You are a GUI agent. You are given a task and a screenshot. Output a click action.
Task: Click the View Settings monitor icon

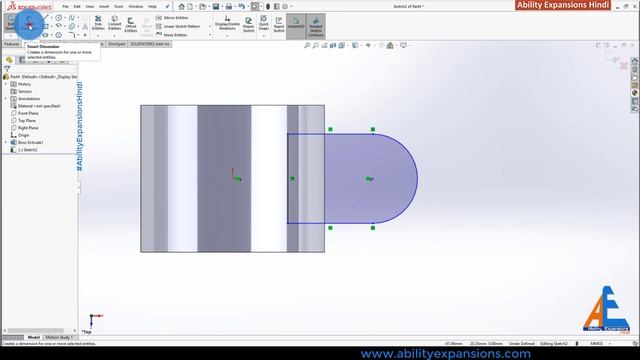[x=403, y=45]
